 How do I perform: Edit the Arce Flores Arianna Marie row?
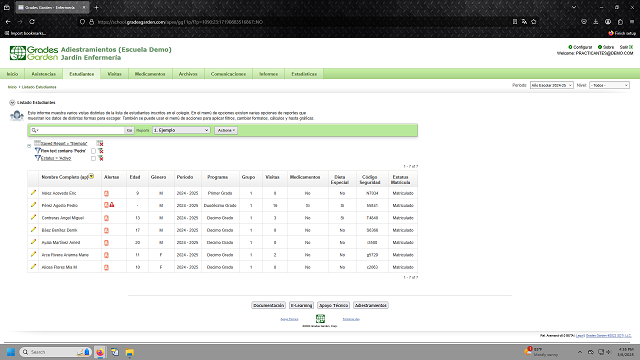pos(33,254)
